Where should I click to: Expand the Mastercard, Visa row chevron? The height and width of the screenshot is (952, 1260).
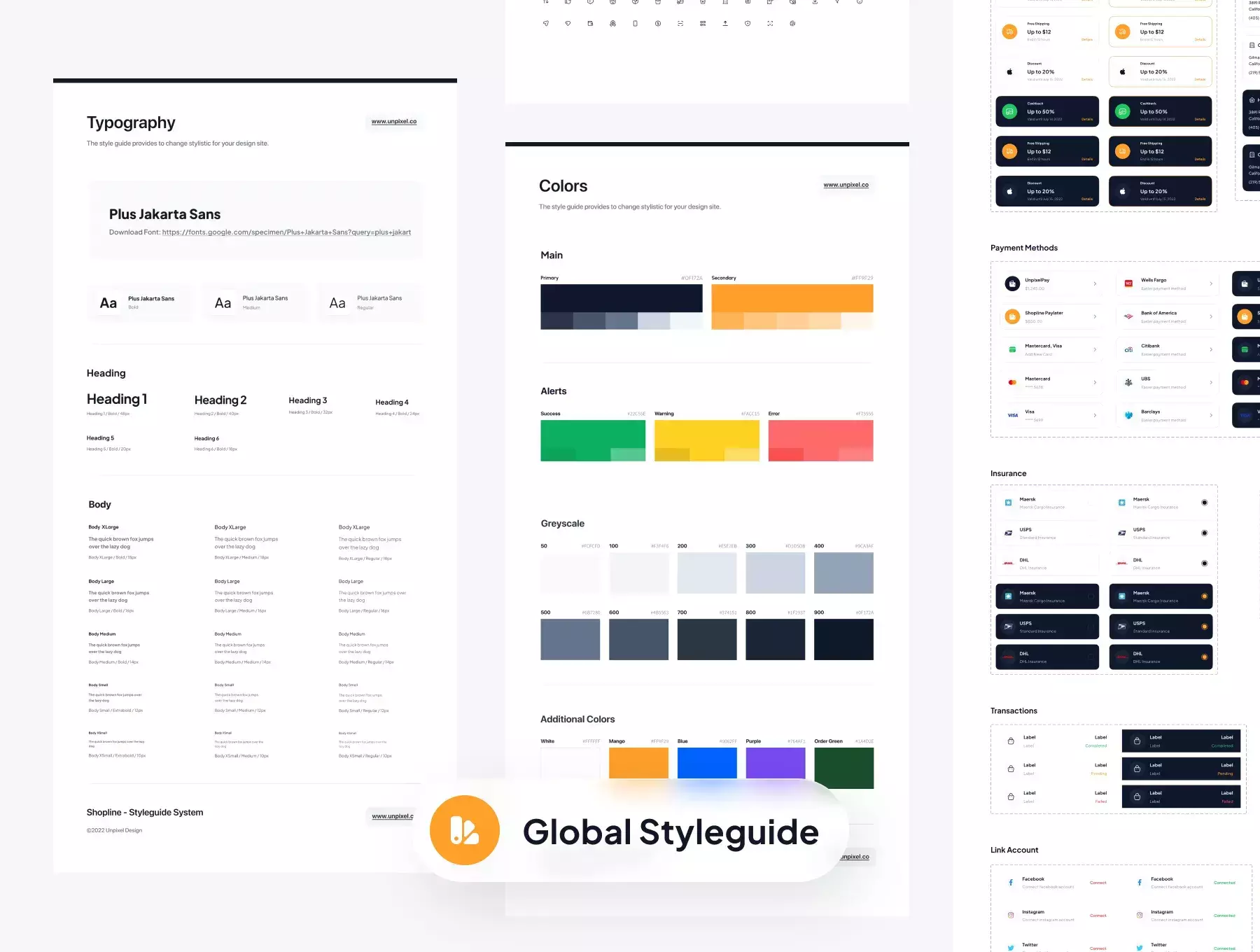(1095, 349)
